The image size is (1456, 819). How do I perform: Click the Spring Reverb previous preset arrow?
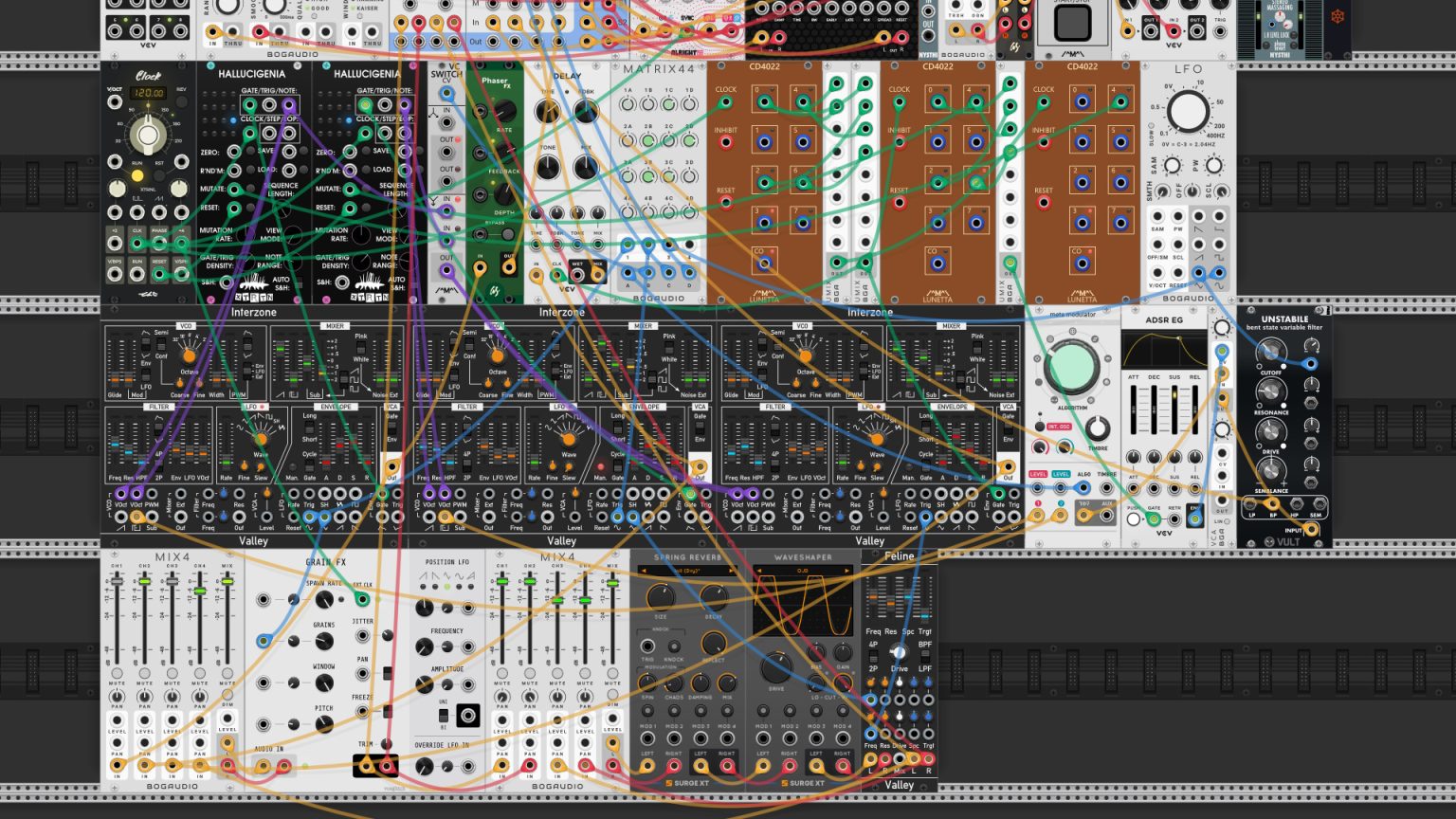tap(643, 571)
